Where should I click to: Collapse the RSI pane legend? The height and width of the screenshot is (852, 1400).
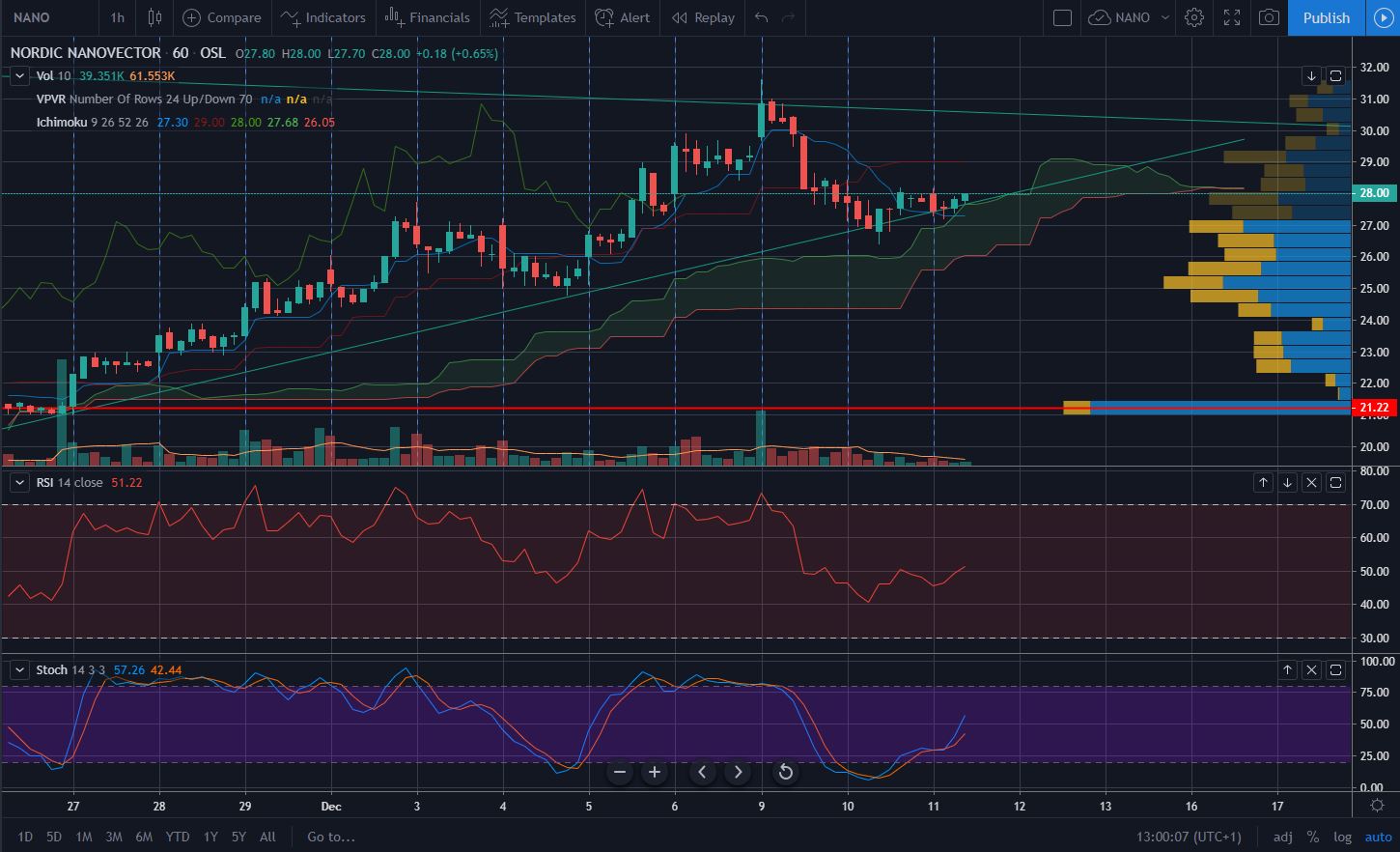click(x=19, y=482)
